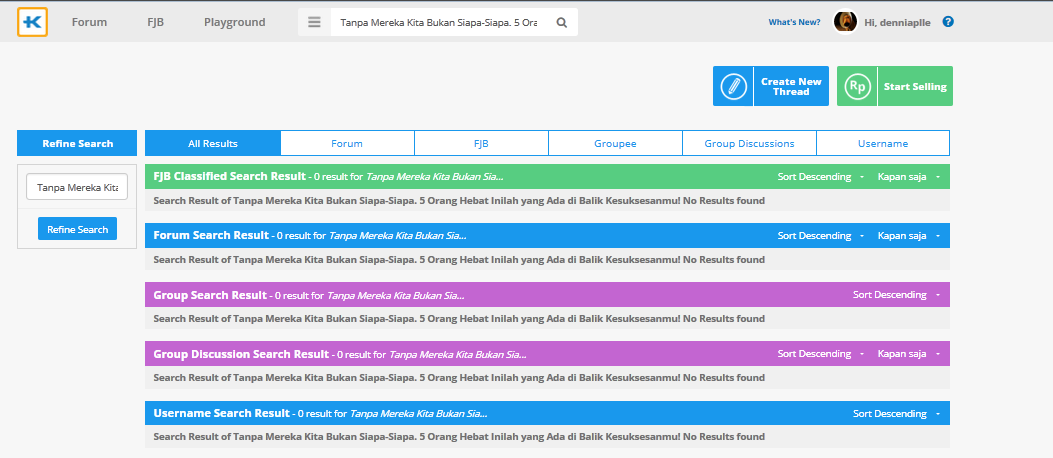Click the blue help question mark icon

tap(948, 21)
